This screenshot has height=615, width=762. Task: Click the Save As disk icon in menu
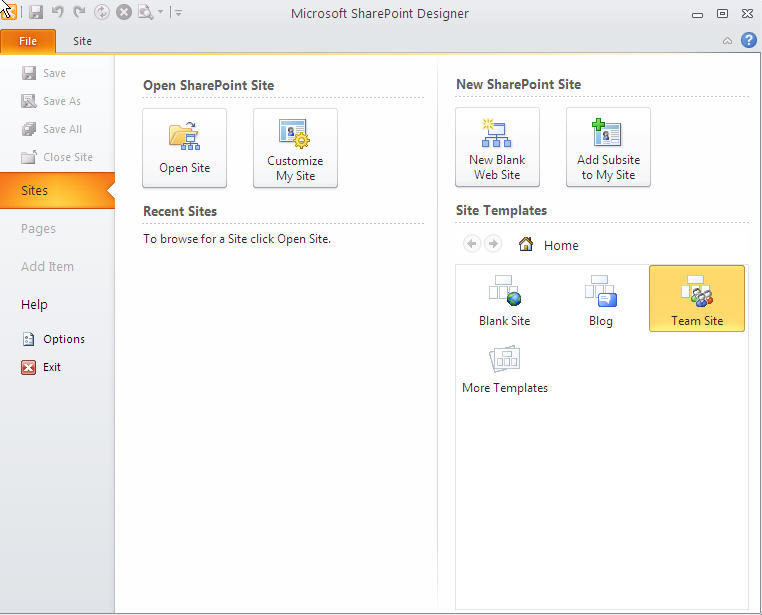pos(29,101)
